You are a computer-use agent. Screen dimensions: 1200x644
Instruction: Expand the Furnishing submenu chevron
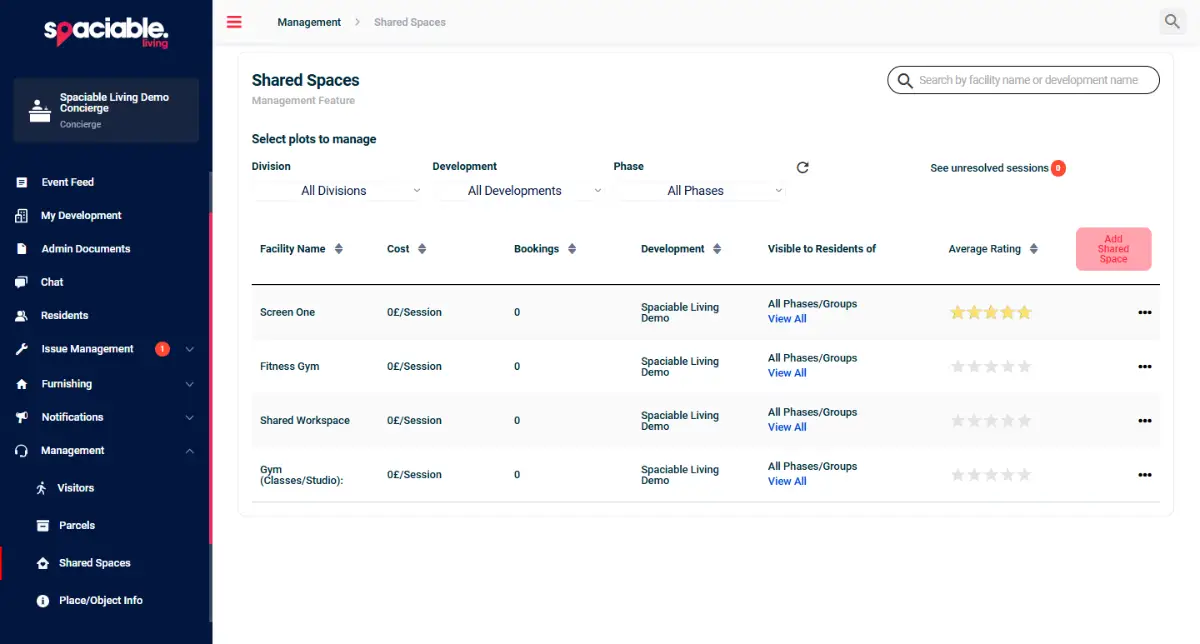click(x=190, y=384)
